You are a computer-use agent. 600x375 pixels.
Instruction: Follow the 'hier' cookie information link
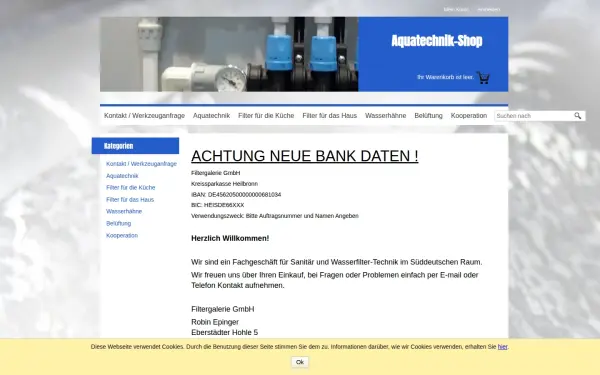click(x=502, y=347)
